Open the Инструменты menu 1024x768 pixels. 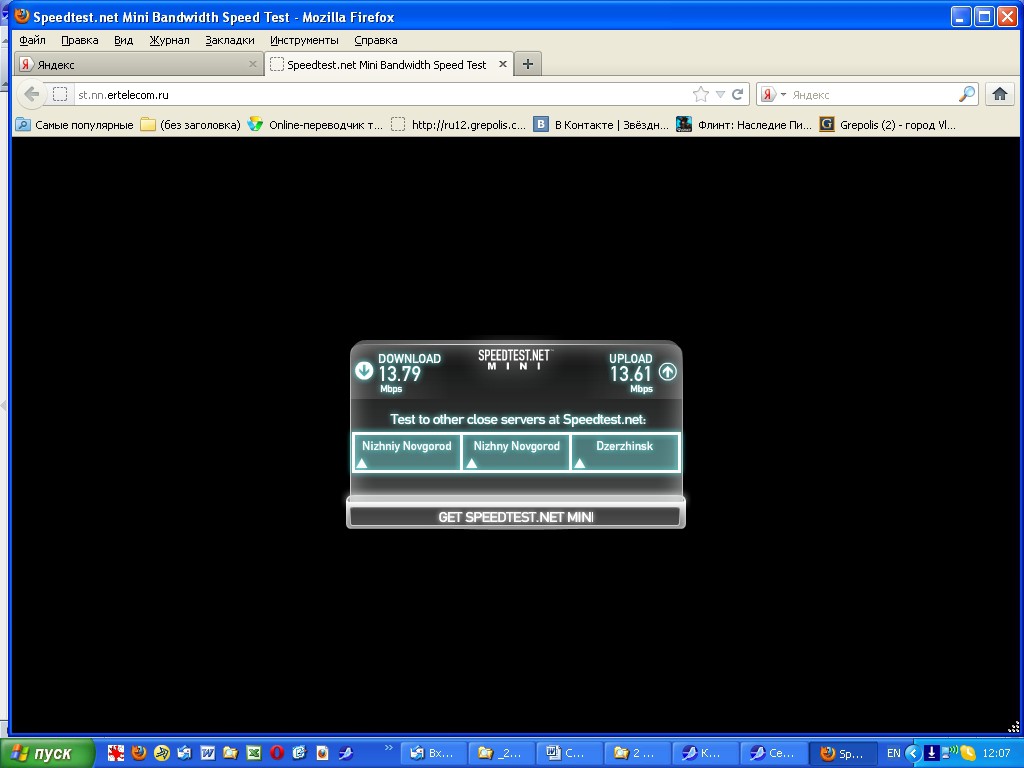pos(304,40)
